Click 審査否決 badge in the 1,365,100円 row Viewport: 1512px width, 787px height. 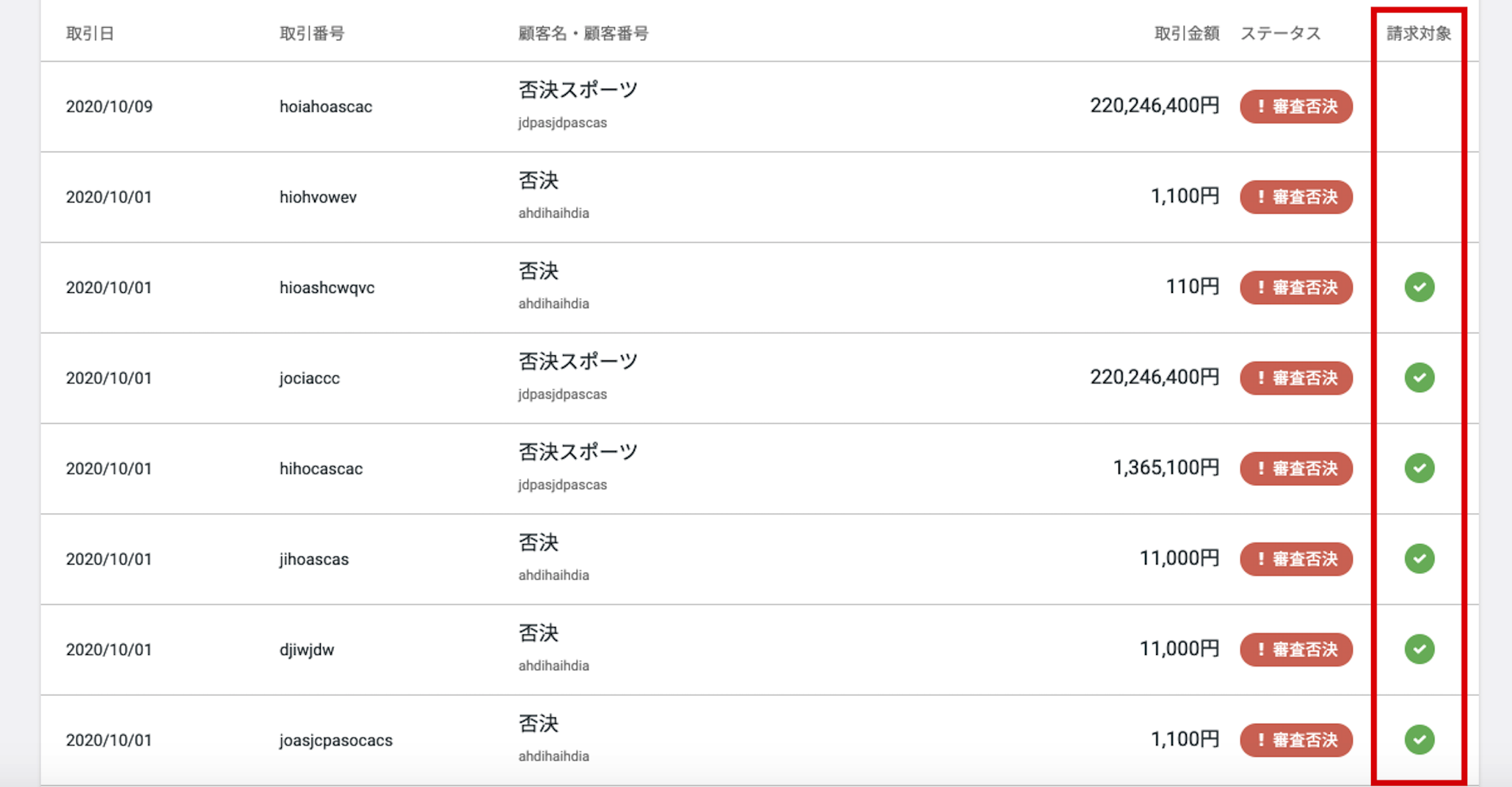(1296, 468)
